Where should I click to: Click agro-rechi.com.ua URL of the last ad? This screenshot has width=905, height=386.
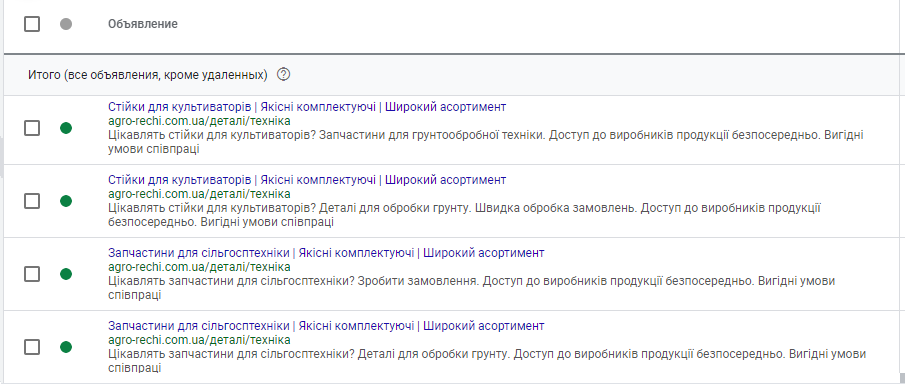[x=199, y=340]
